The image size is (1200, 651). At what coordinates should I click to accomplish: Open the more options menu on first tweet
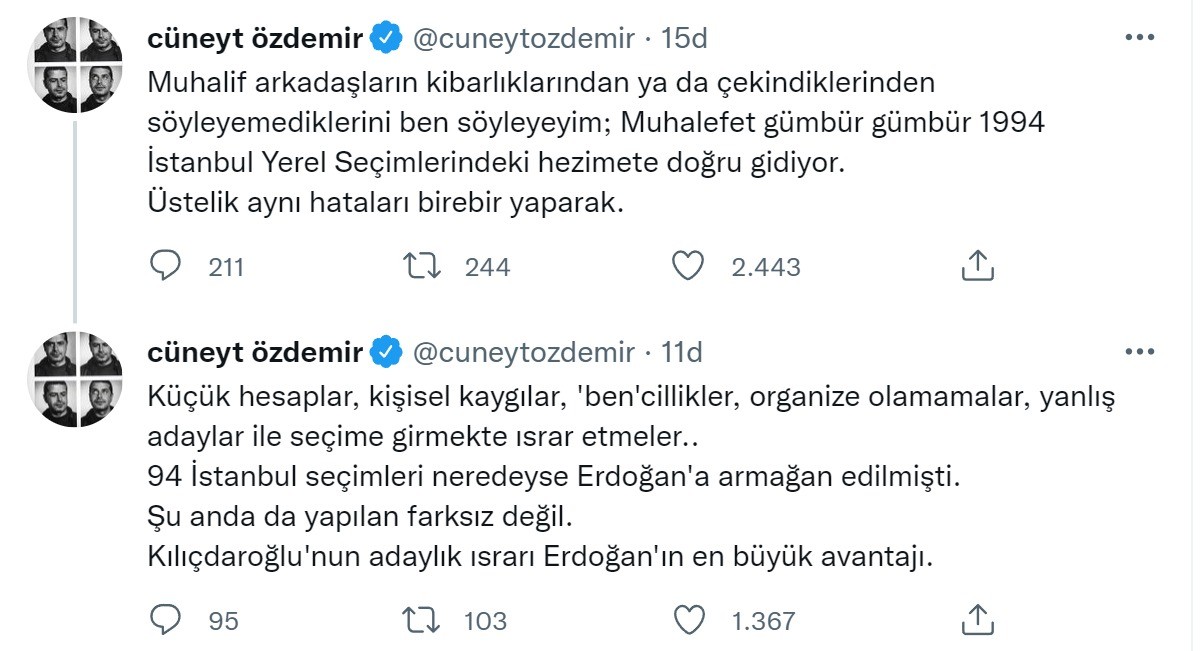coord(1141,38)
